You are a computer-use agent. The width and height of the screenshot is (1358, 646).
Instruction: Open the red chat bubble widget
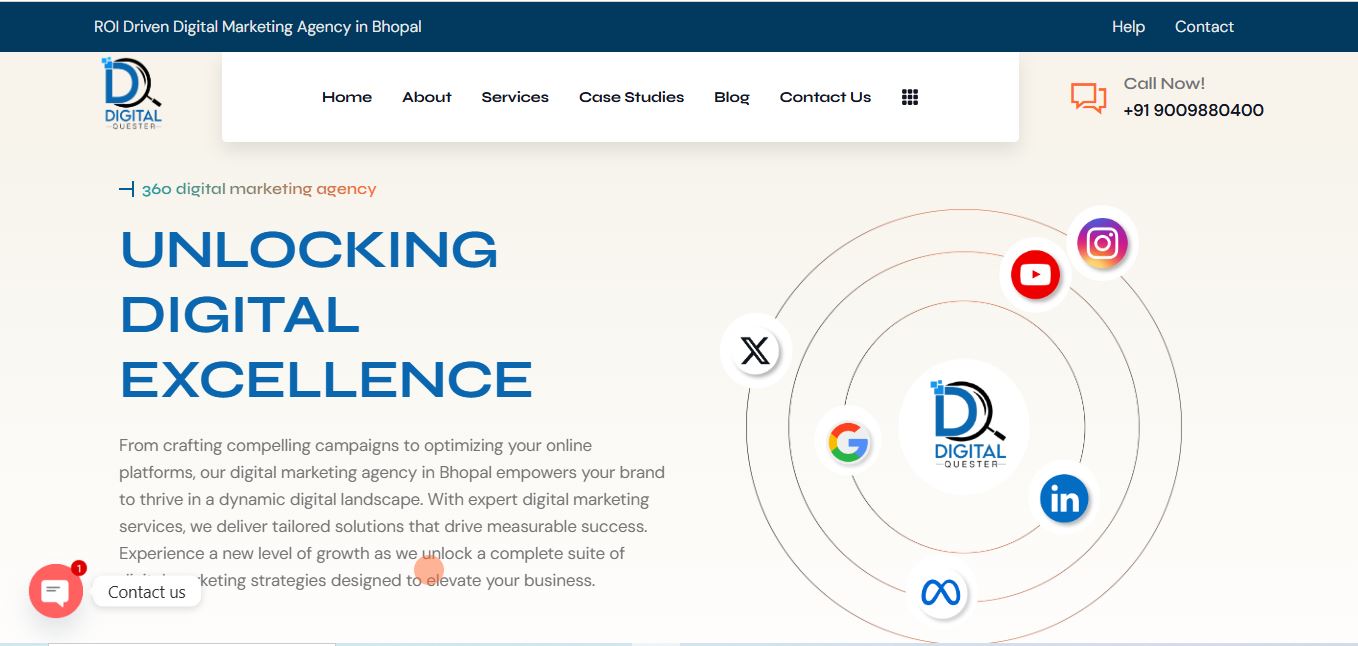pyautogui.click(x=56, y=591)
